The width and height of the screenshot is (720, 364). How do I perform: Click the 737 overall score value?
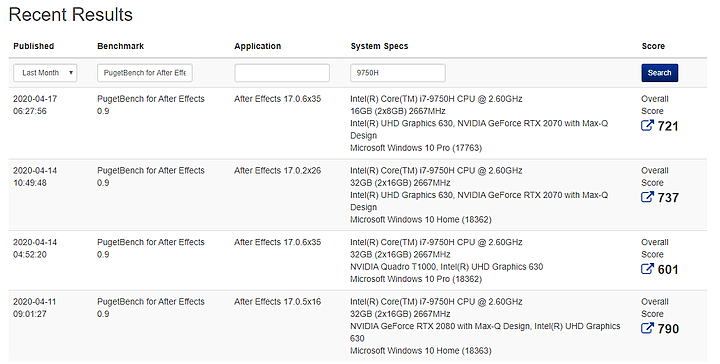coord(668,197)
